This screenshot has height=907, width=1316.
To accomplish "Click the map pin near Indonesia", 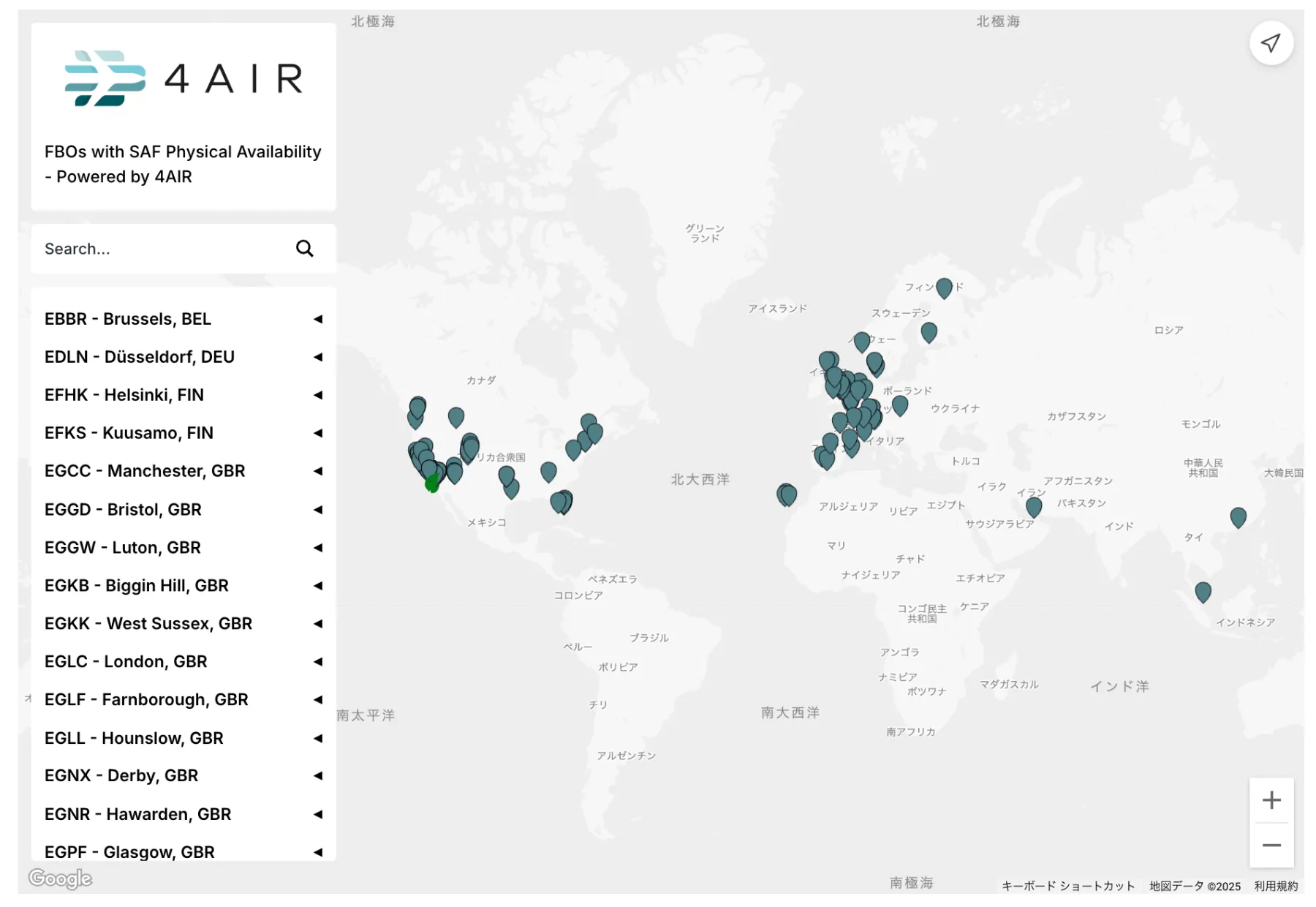I will (x=1203, y=591).
